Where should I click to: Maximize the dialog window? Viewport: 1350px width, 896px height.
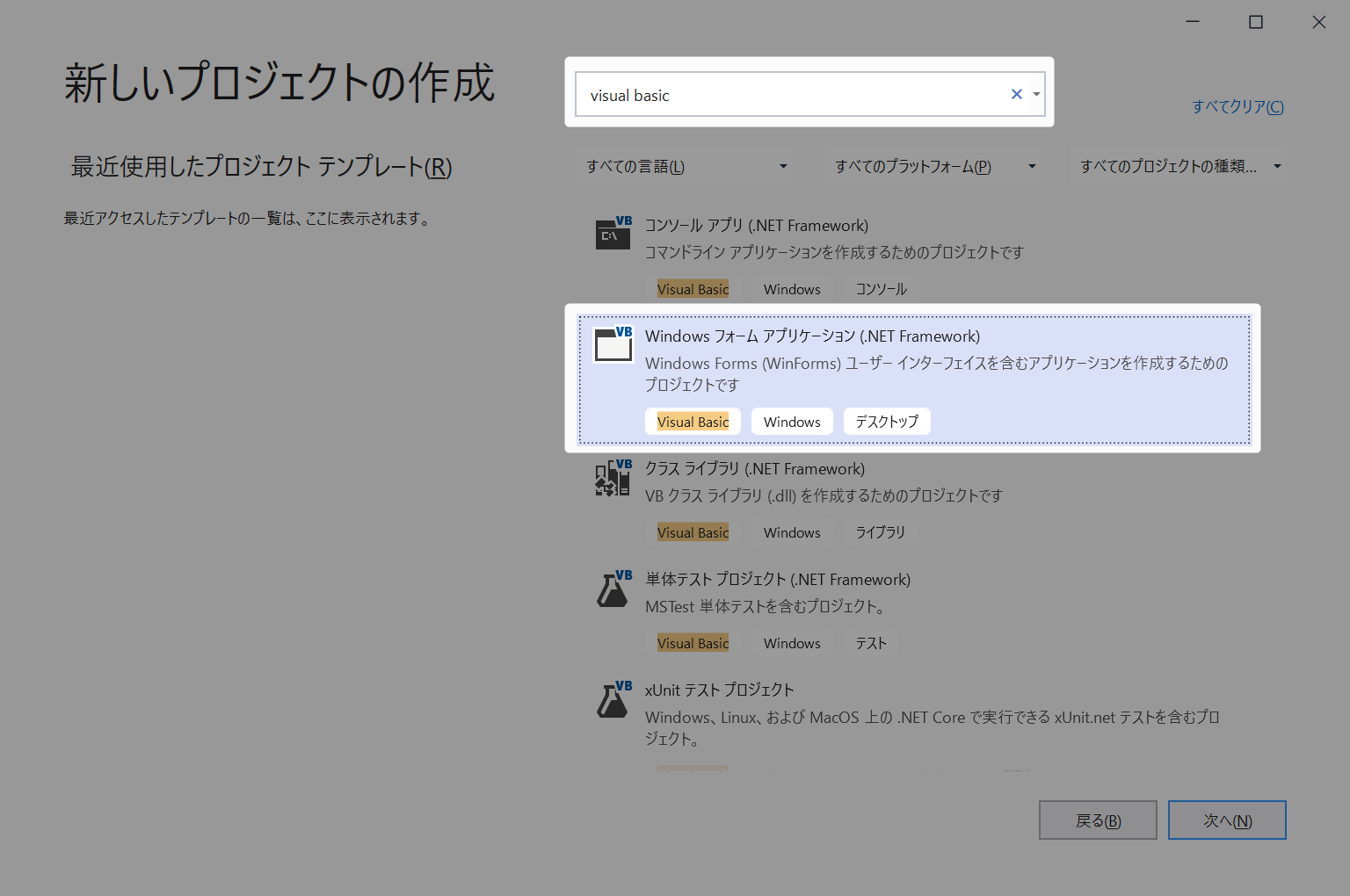click(1256, 22)
